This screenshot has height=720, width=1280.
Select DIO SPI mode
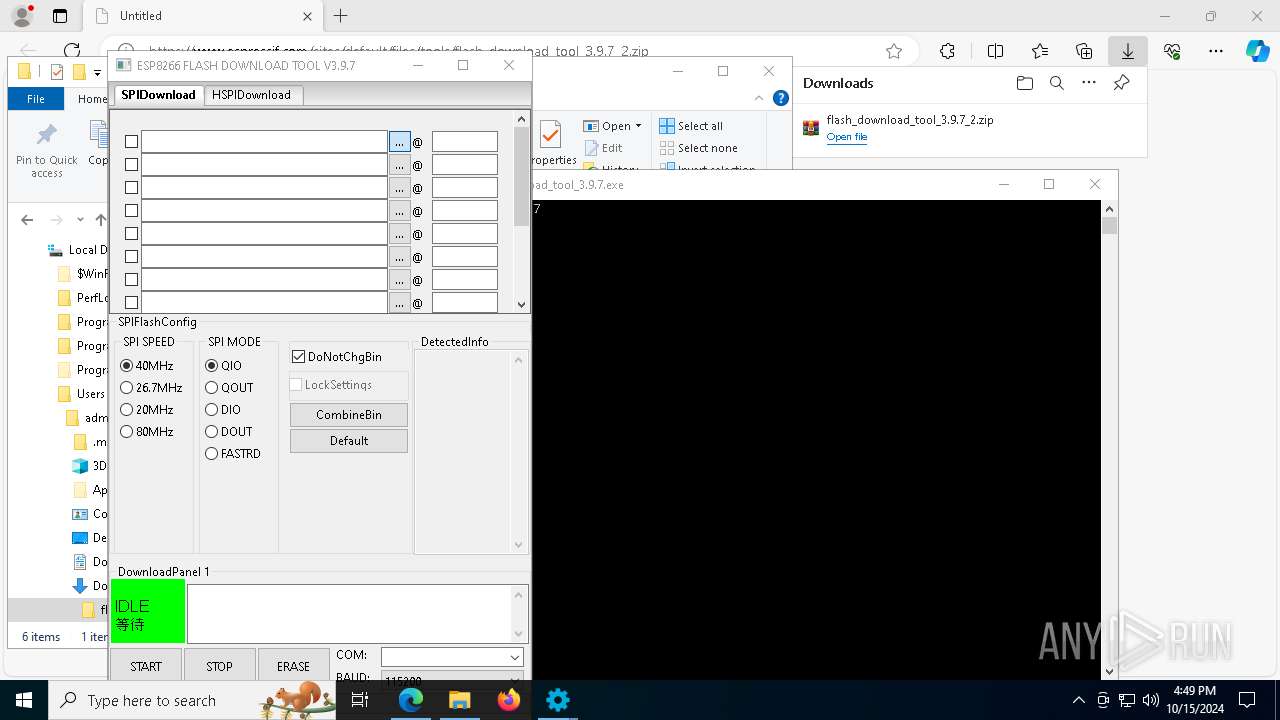pyautogui.click(x=211, y=410)
